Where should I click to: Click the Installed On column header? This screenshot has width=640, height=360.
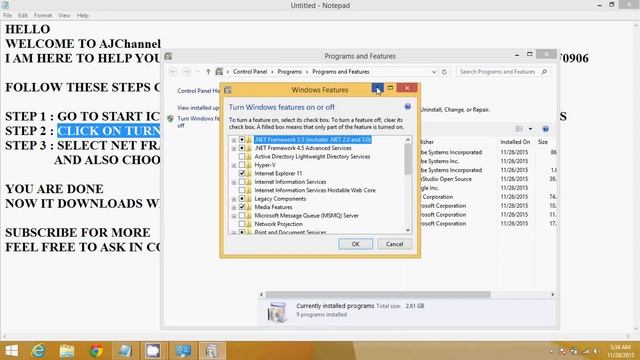[x=515, y=142]
